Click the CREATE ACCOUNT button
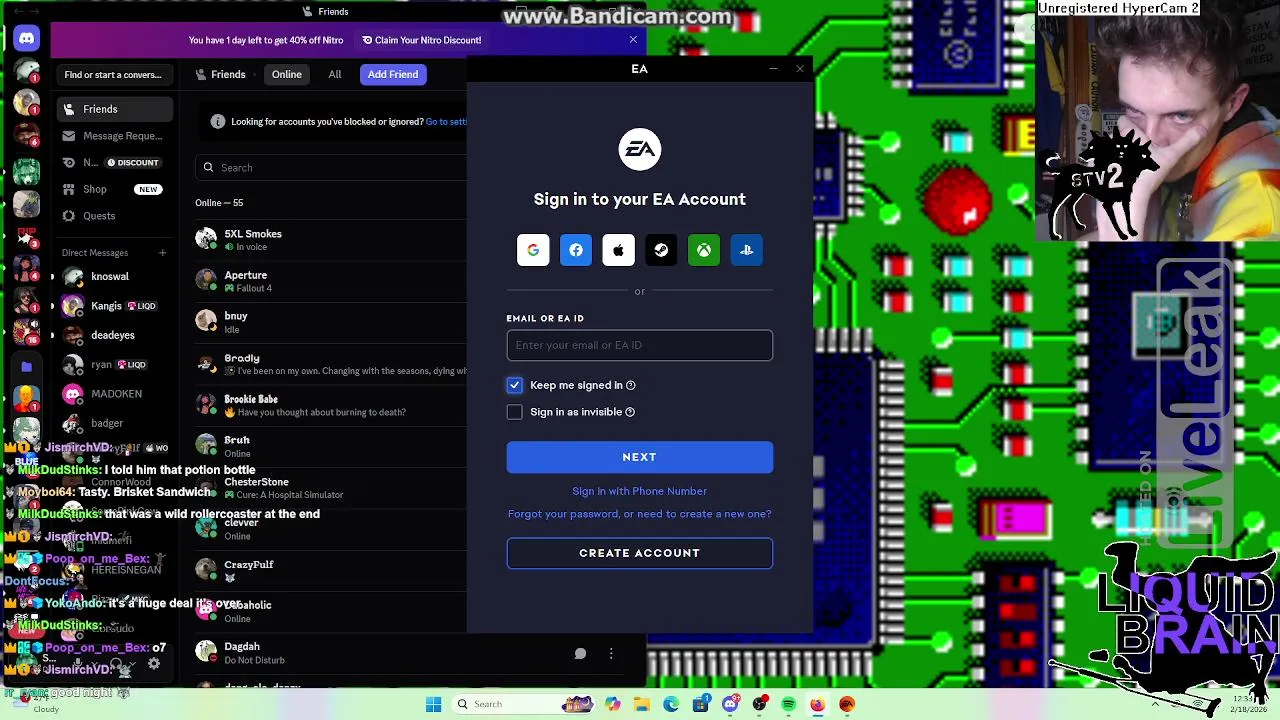Image resolution: width=1280 pixels, height=720 pixels. pos(639,553)
